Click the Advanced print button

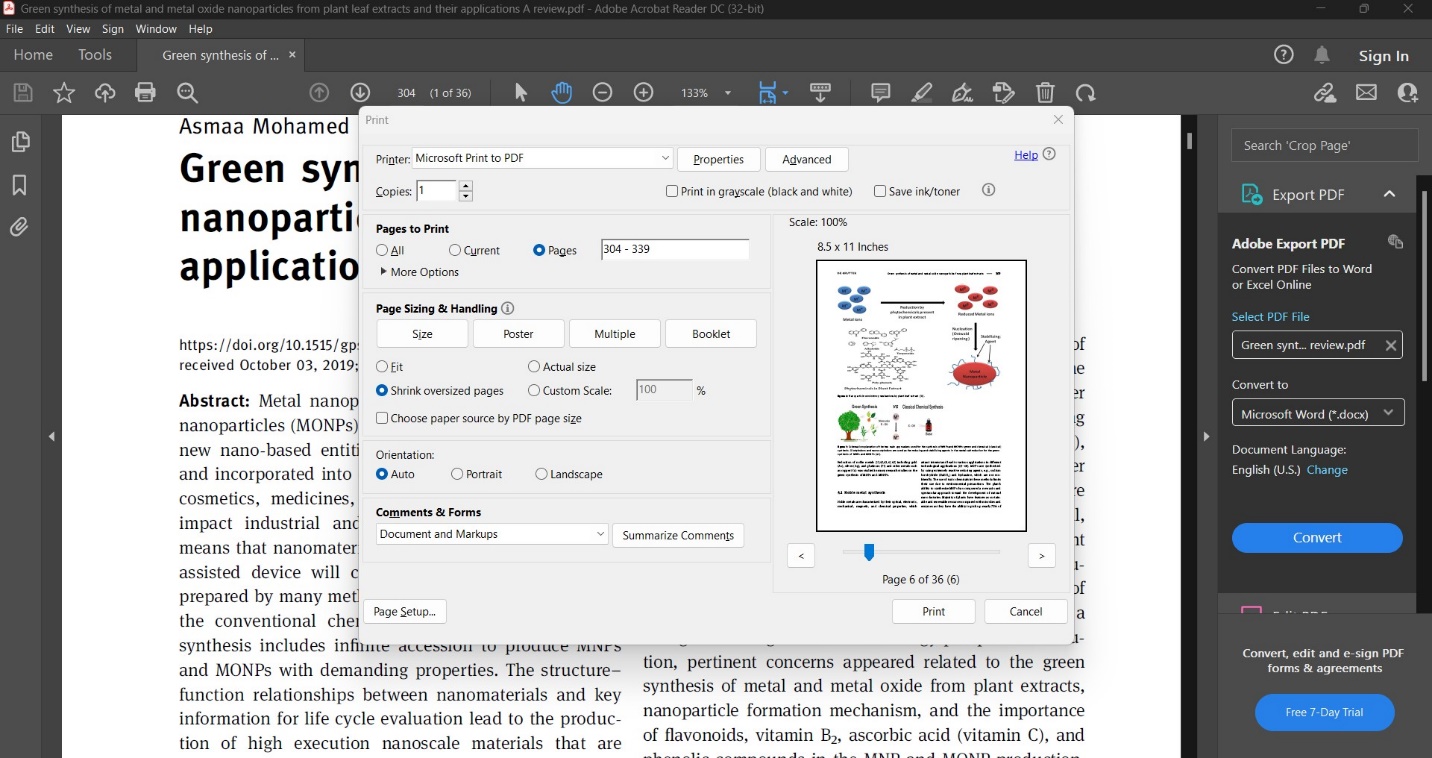[x=807, y=159]
